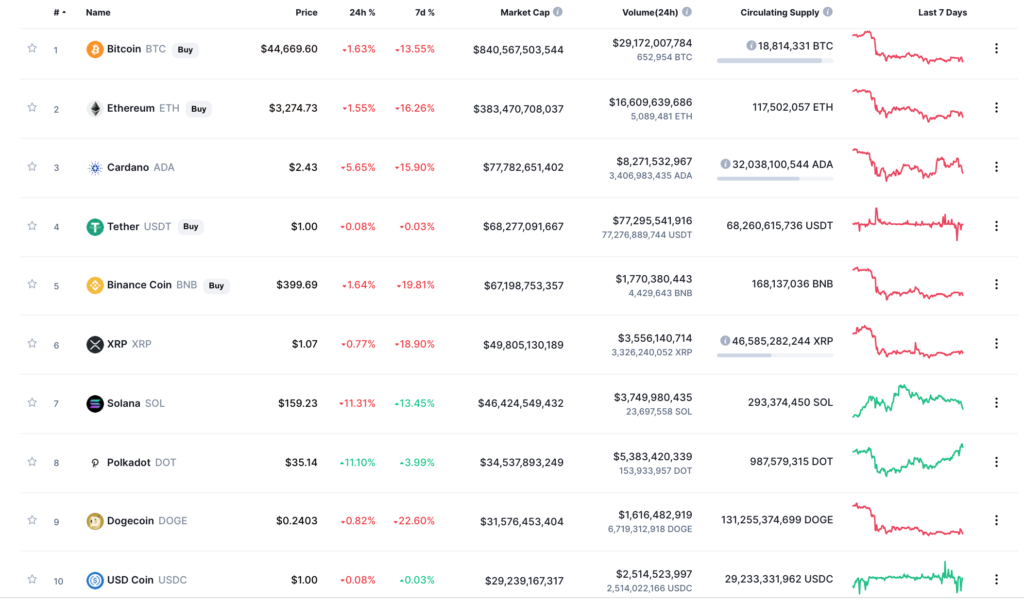Image resolution: width=1024 pixels, height=601 pixels.
Task: Open more options menu for Ethereum row
Action: pos(996,108)
